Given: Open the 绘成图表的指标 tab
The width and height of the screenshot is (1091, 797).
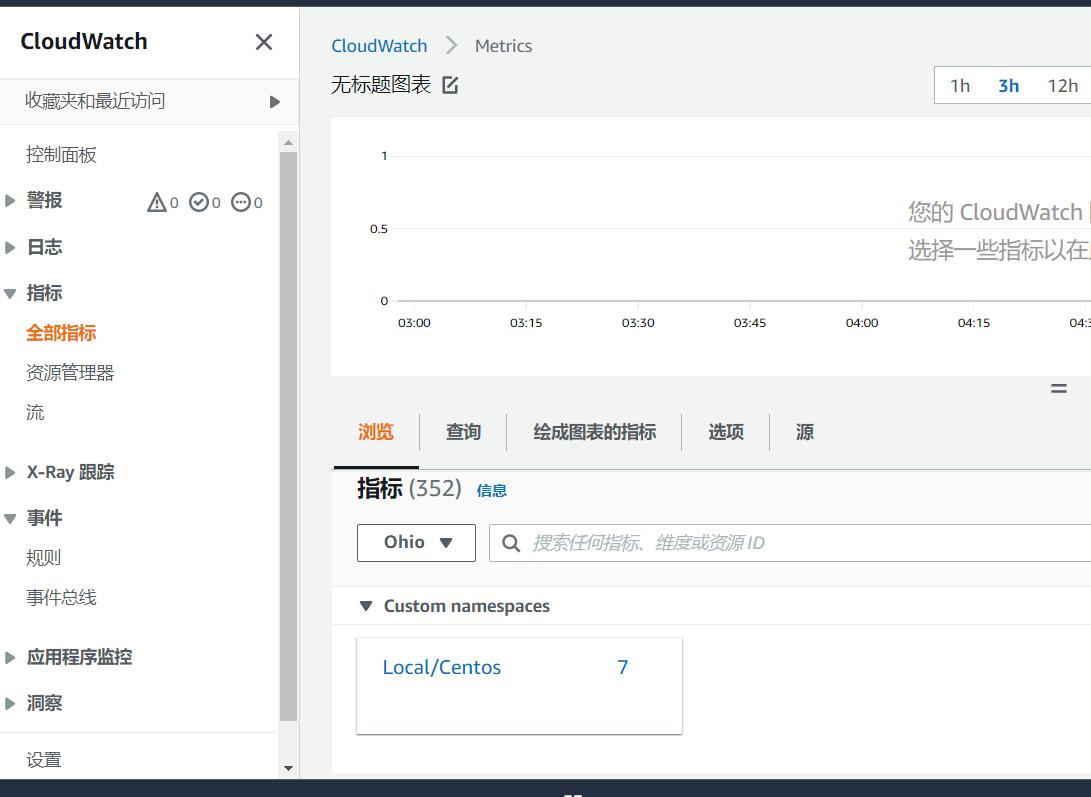Looking at the screenshot, I should pos(594,432).
